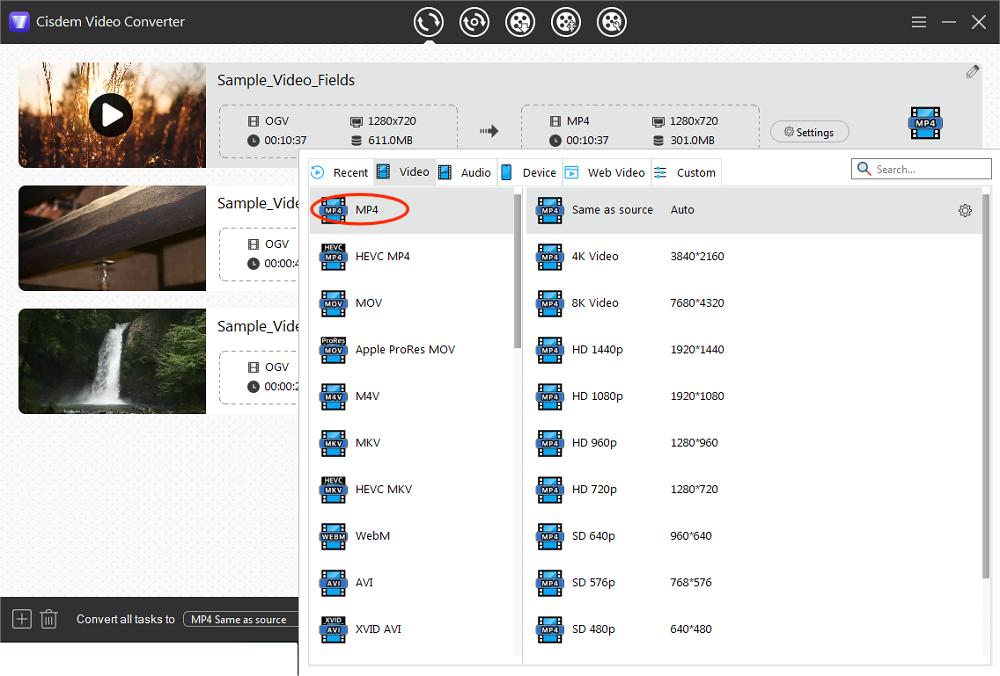
Task: Choose Same as source Auto preset
Action: [x=754, y=210]
